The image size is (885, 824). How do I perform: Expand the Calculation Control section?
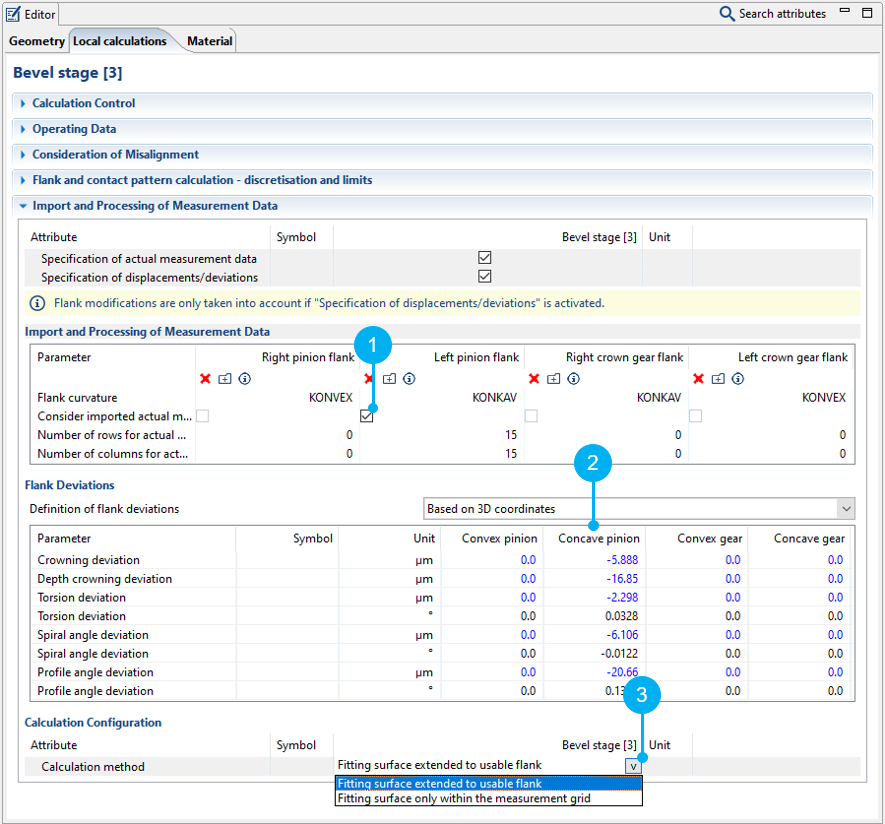click(83, 103)
